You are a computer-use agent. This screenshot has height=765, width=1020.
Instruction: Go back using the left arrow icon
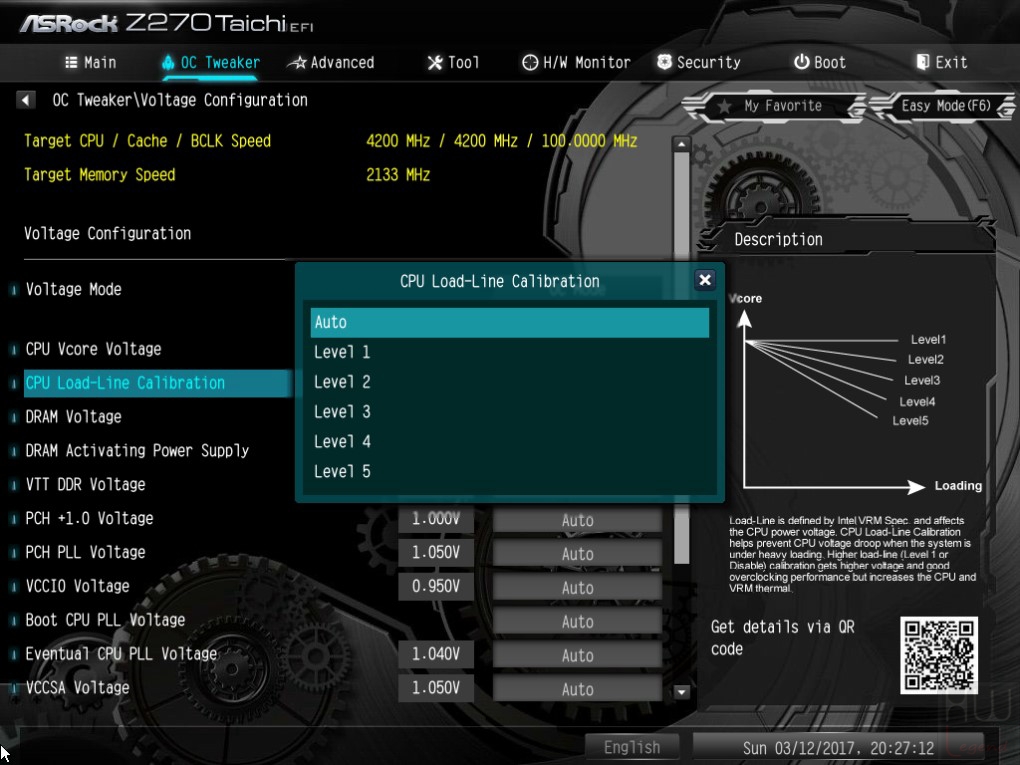click(25, 100)
